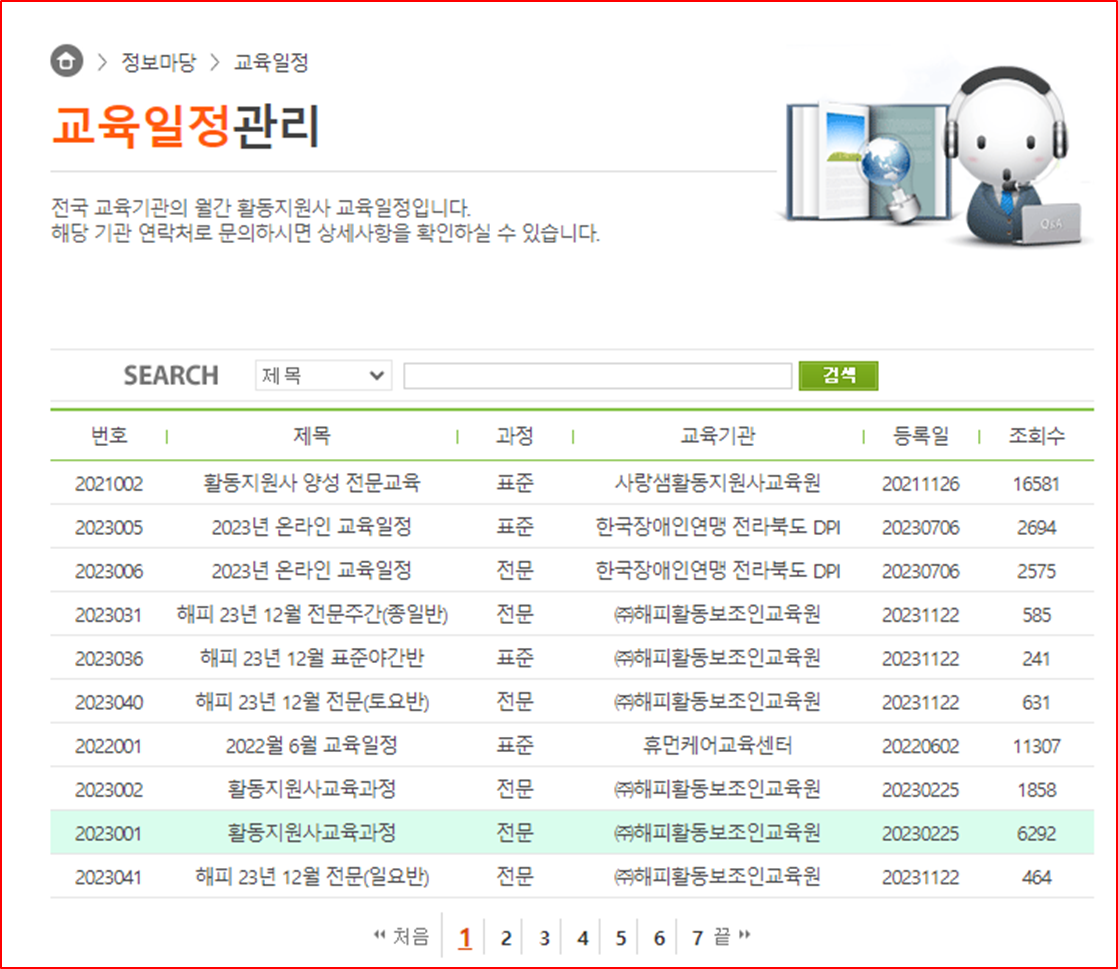Open 2023년 온라인 교육일정 row 2023006
The width and height of the screenshot is (1118, 969).
coord(312,570)
